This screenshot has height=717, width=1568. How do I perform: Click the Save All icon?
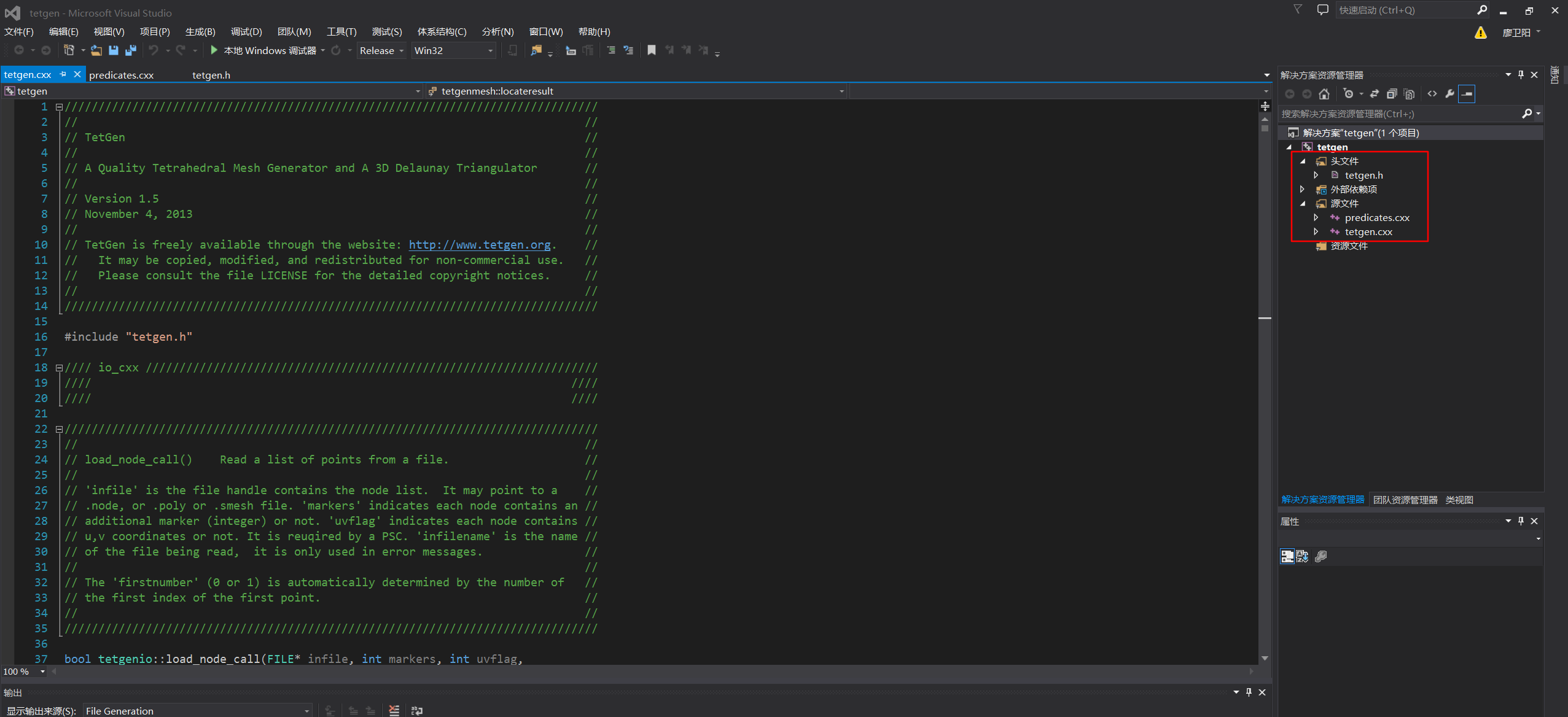(x=130, y=50)
